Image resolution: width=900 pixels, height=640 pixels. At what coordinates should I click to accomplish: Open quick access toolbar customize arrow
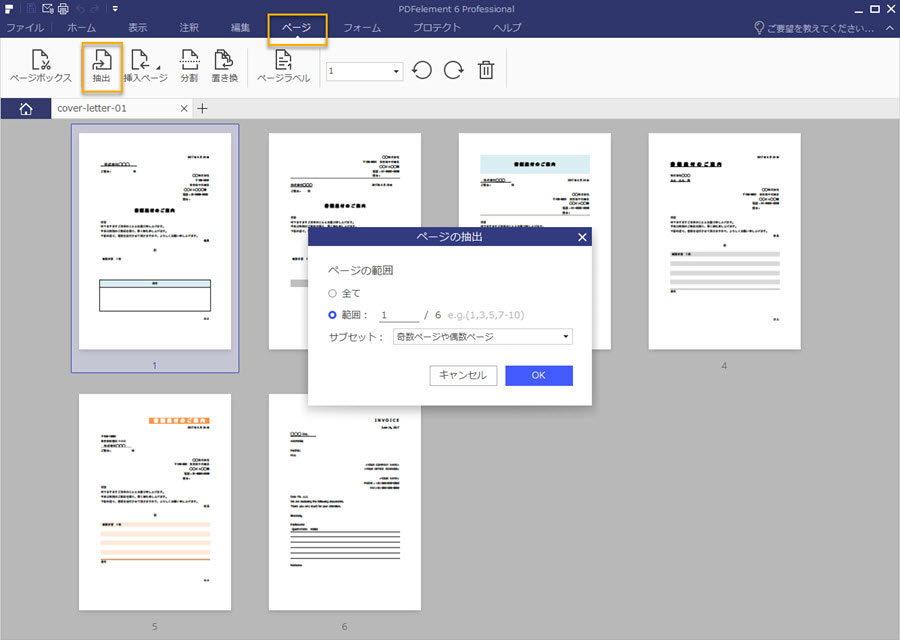point(115,9)
